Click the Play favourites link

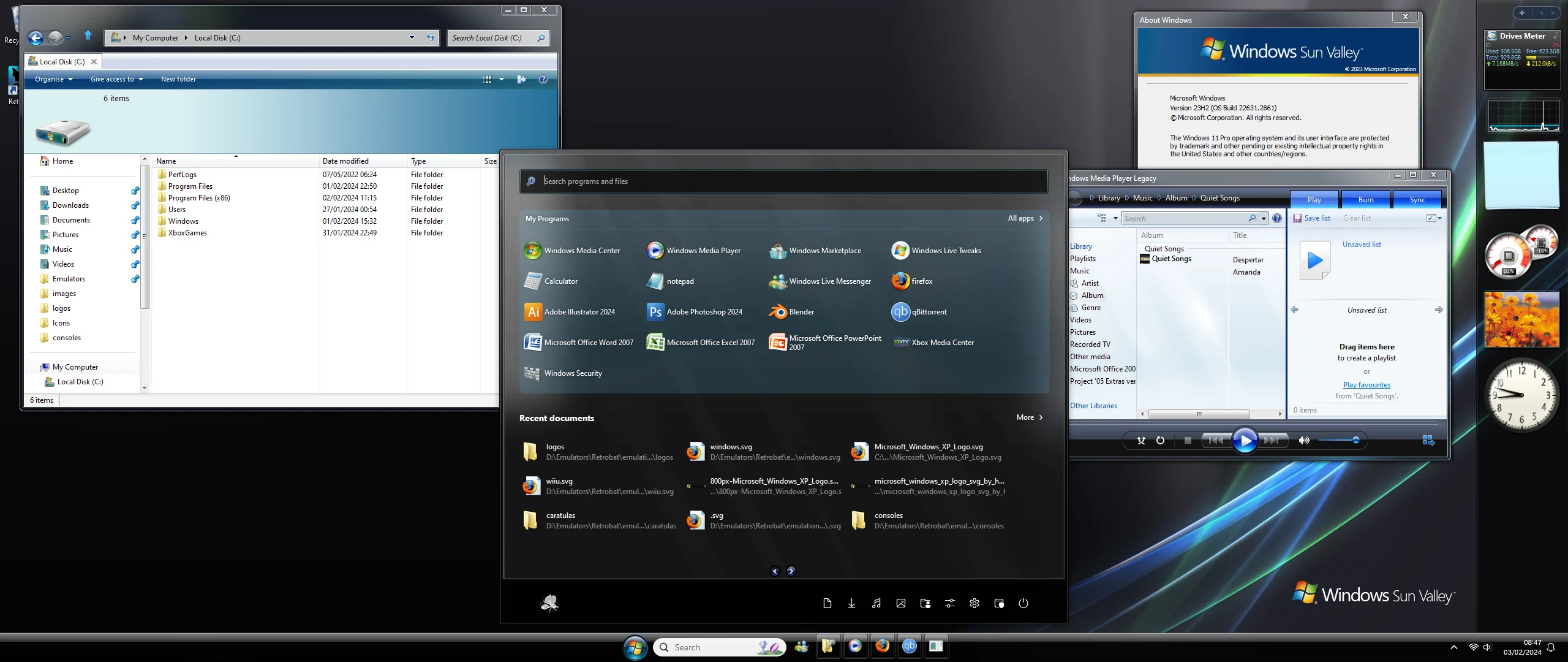(x=1366, y=385)
